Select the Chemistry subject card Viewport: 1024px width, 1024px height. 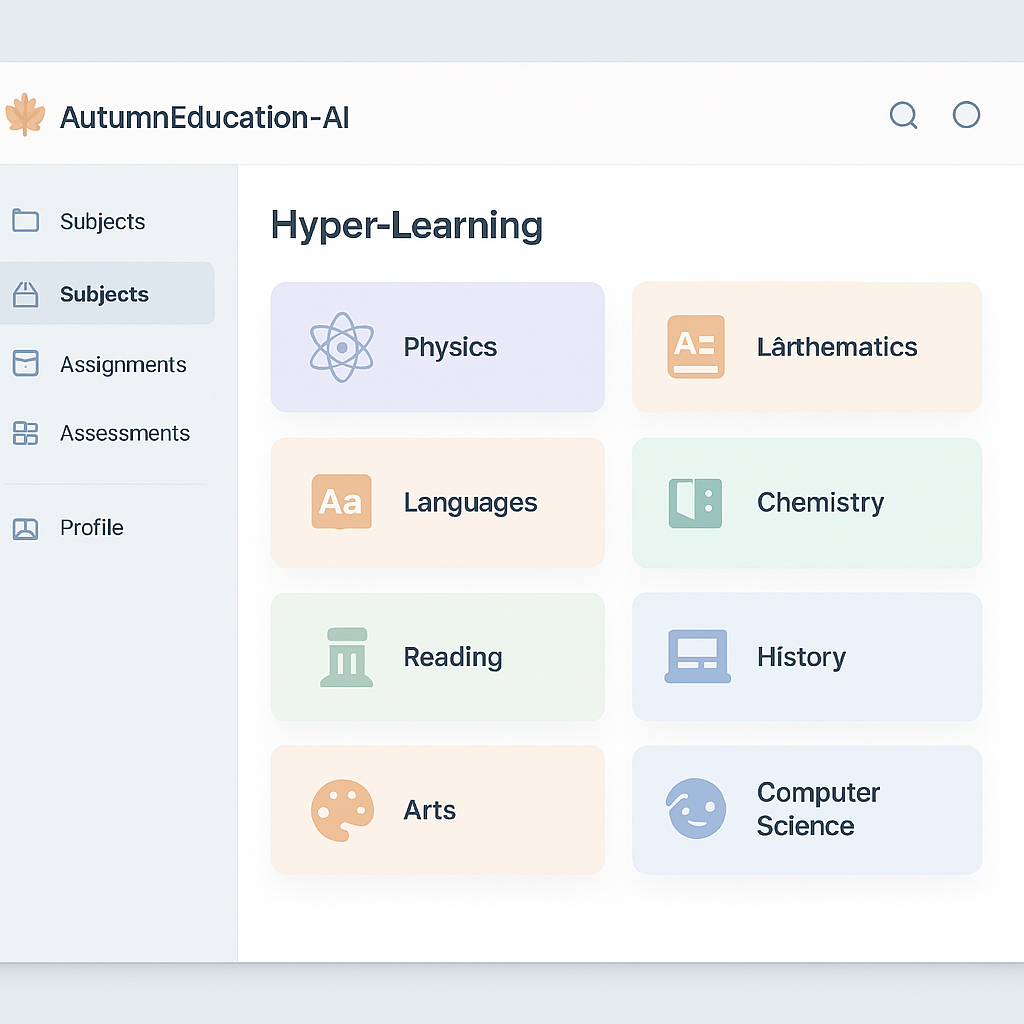806,502
